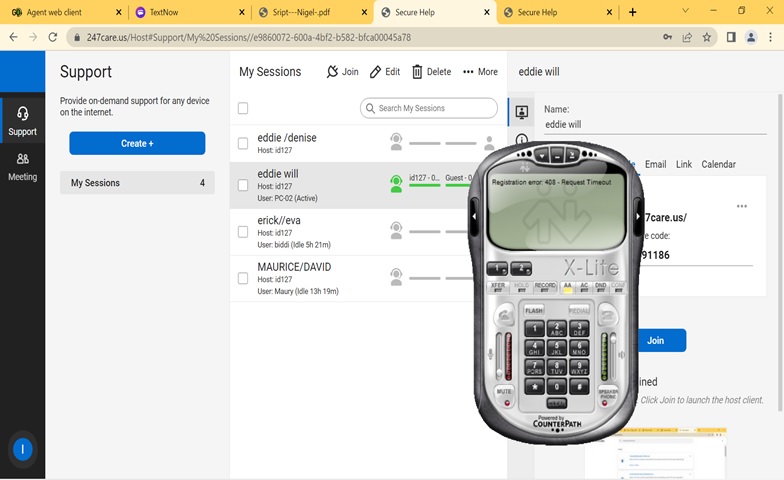
Task: Click the eddie /denise session's host icon
Action: [x=396, y=142]
